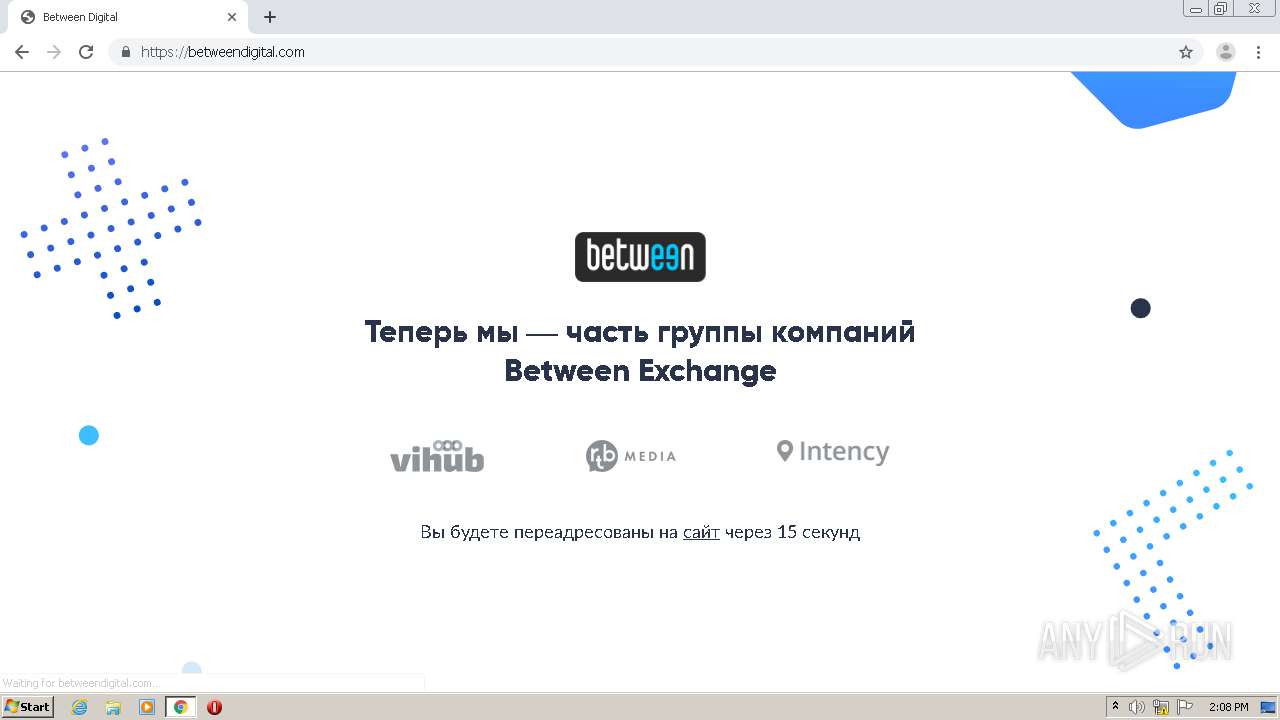
Task: Open the Chrome three-dot menu
Action: (1258, 52)
